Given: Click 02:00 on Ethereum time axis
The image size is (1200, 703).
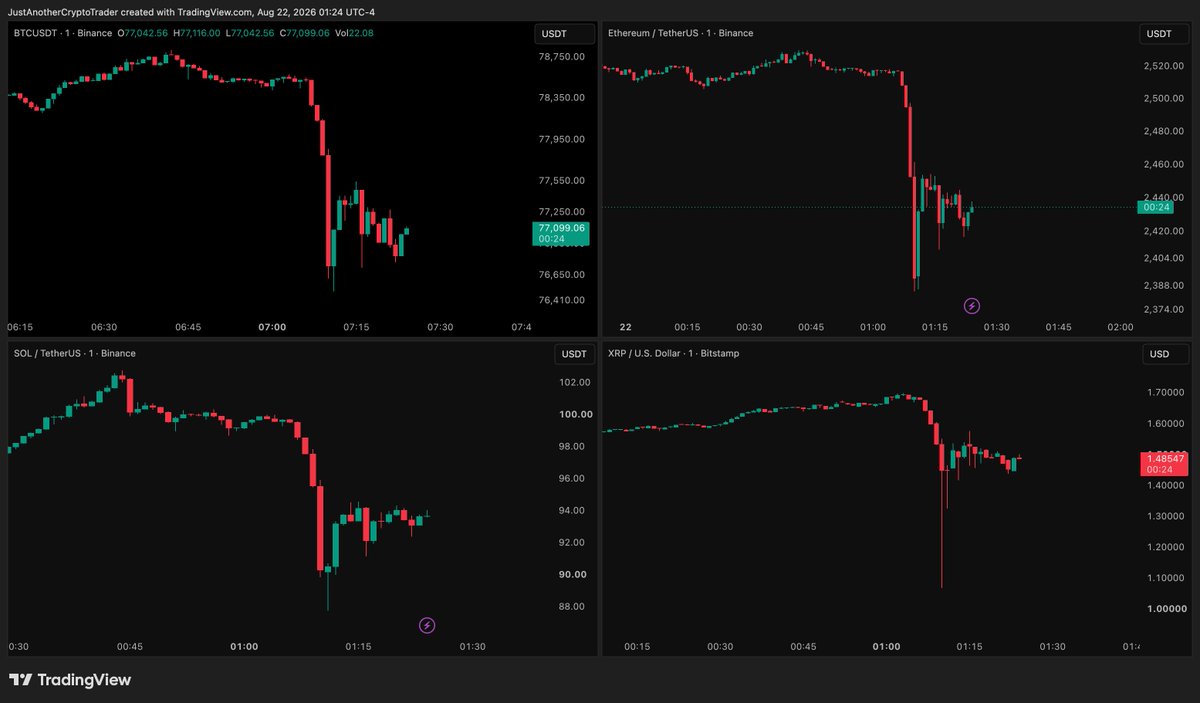Looking at the screenshot, I should click(x=1120, y=327).
